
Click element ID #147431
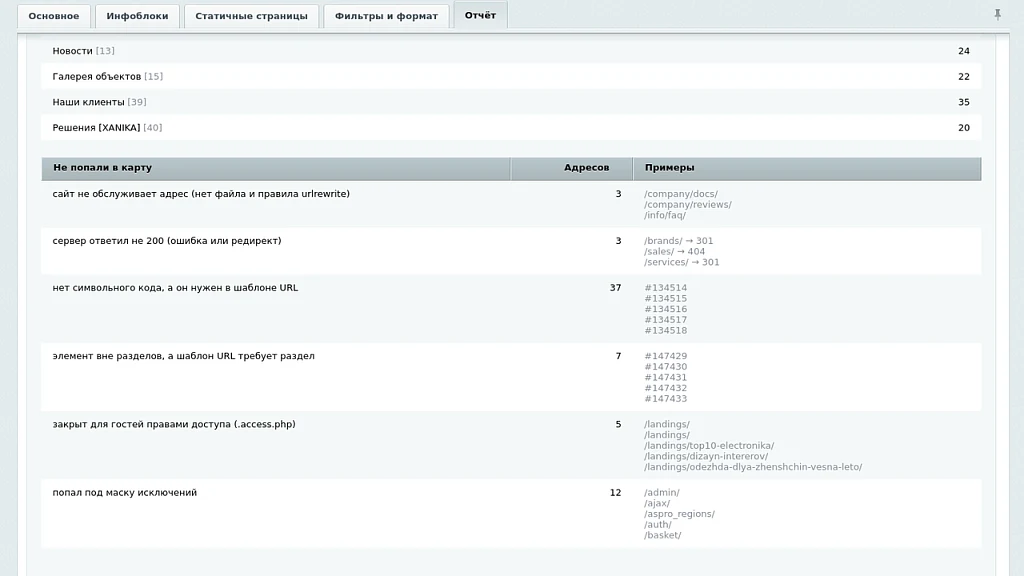(x=665, y=377)
